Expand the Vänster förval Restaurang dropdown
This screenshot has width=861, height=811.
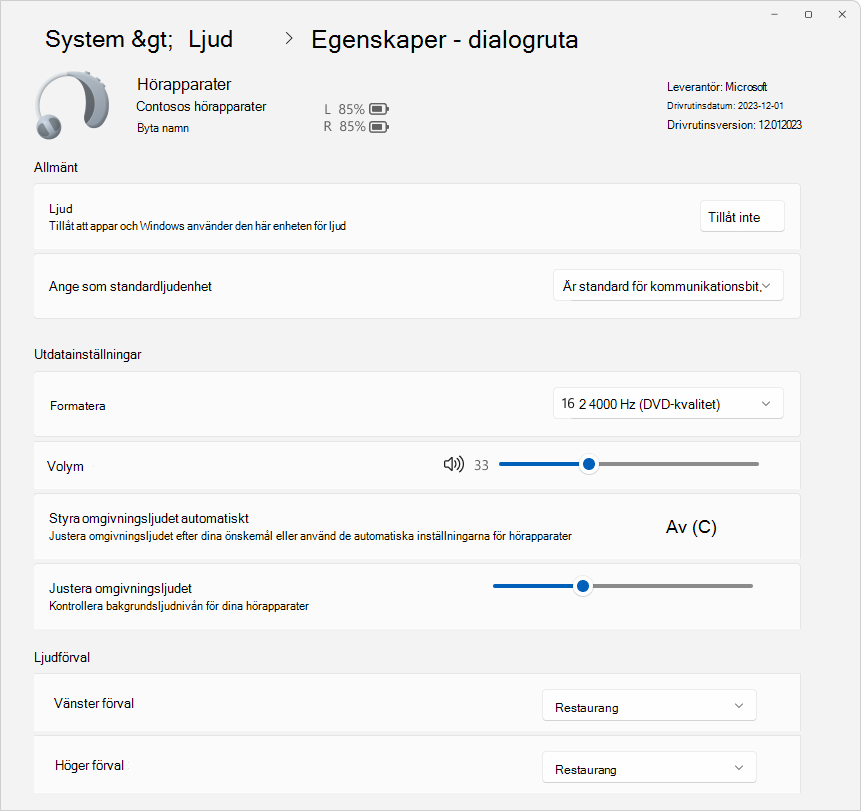(x=649, y=706)
